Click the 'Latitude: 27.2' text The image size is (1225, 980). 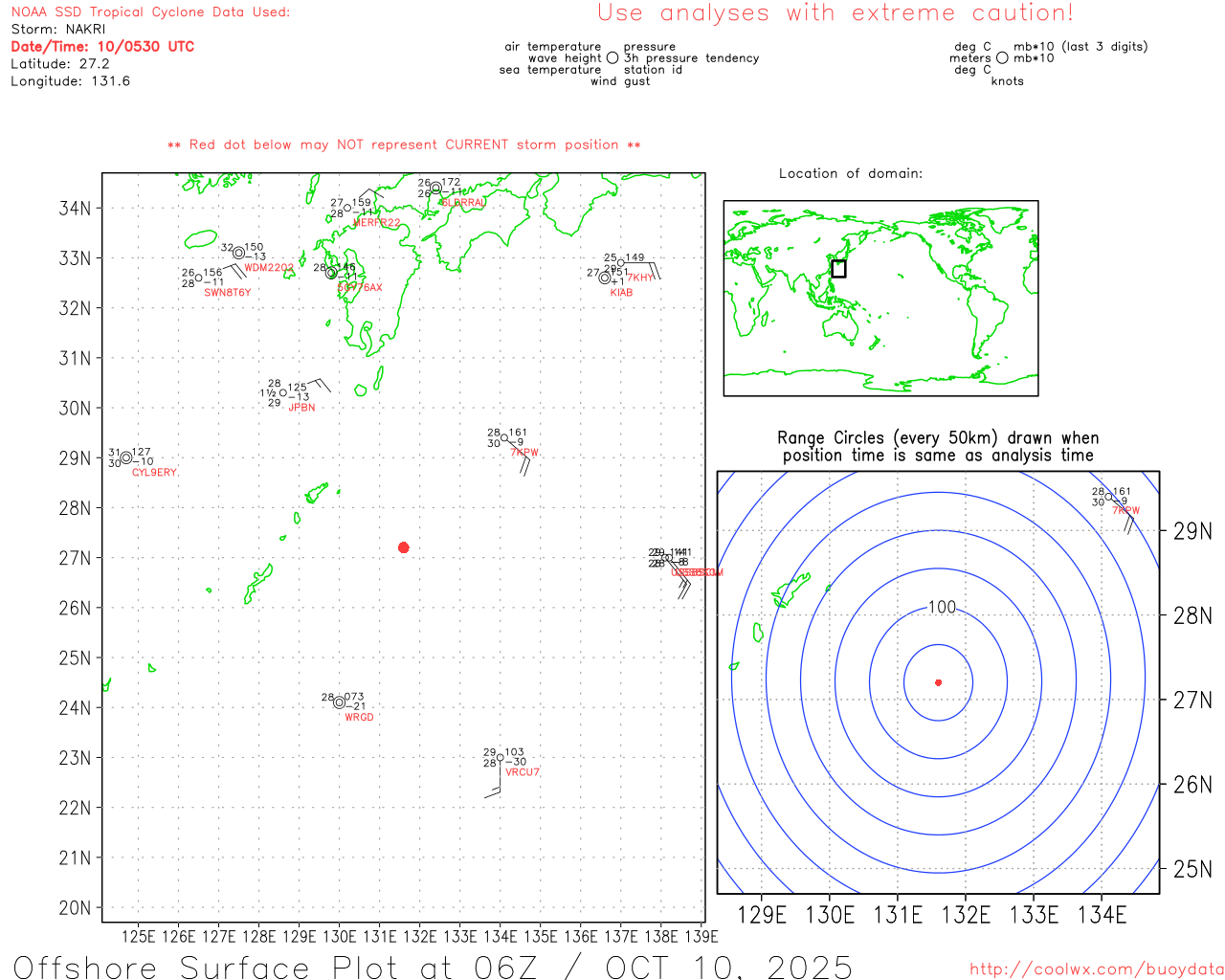click(60, 64)
